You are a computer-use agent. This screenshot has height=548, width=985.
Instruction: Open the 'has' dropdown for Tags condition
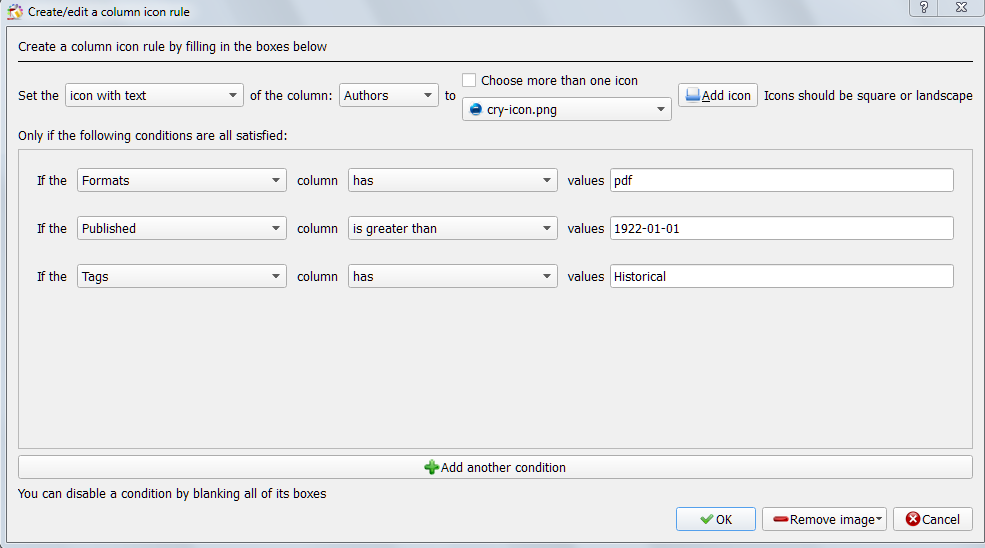[x=452, y=277]
